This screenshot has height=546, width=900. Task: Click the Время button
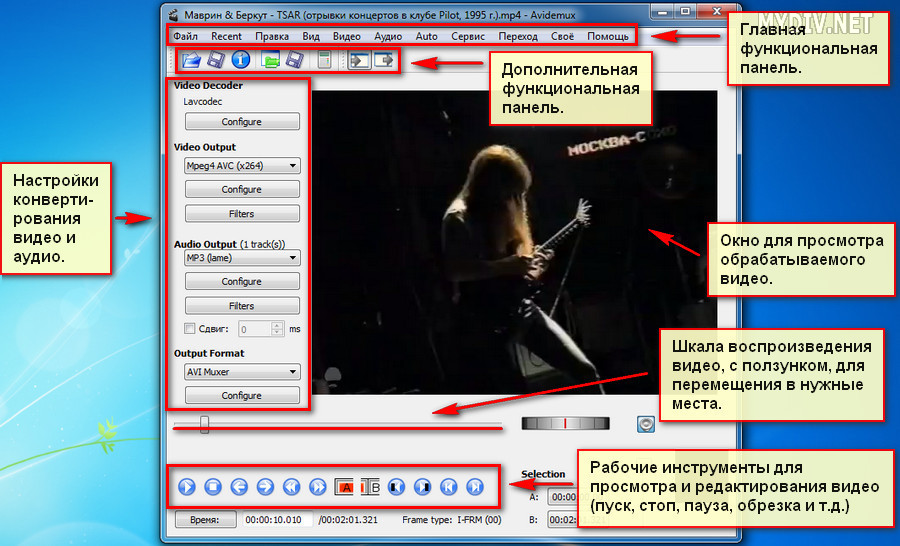pyautogui.click(x=205, y=520)
